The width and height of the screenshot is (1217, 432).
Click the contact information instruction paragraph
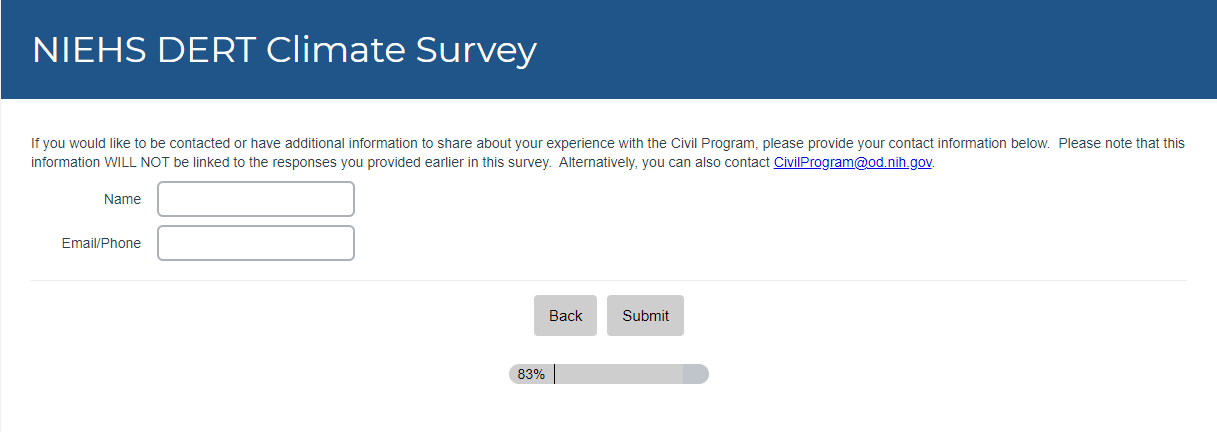pos(500,144)
